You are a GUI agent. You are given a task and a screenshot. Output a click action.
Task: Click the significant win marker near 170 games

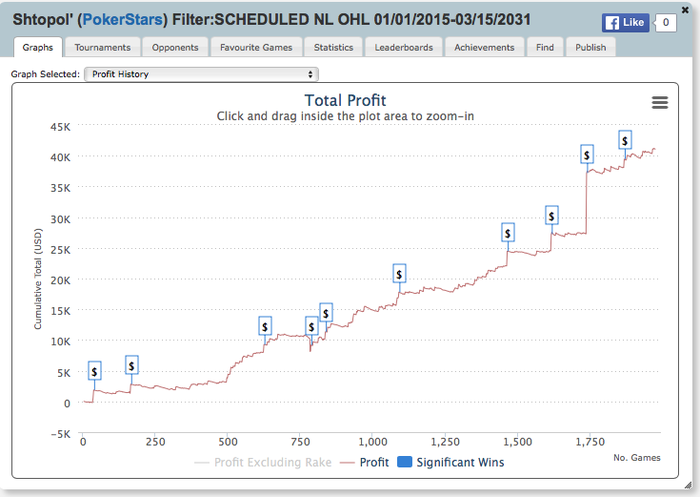131,365
